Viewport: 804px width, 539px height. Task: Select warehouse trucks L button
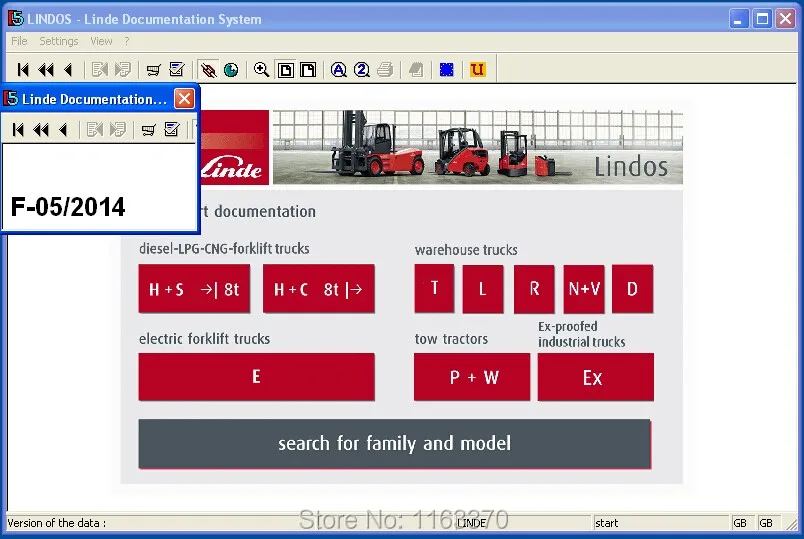pos(483,289)
